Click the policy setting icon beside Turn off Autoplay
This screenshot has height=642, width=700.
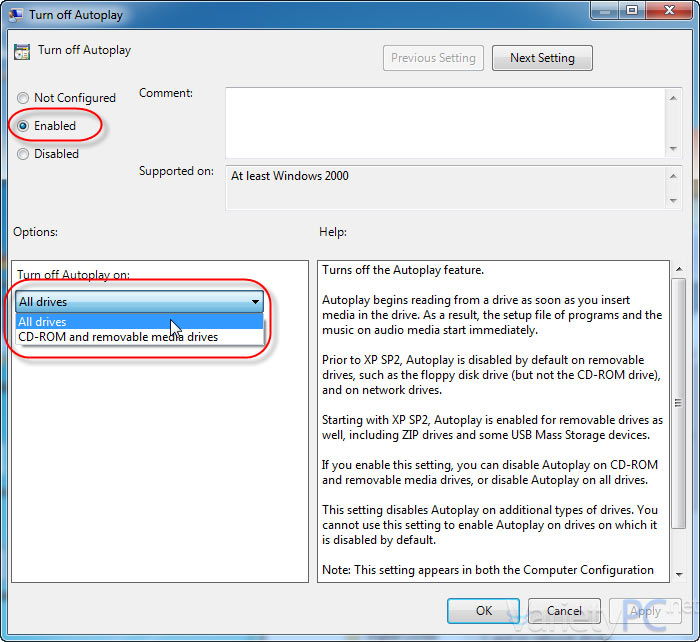[22, 52]
